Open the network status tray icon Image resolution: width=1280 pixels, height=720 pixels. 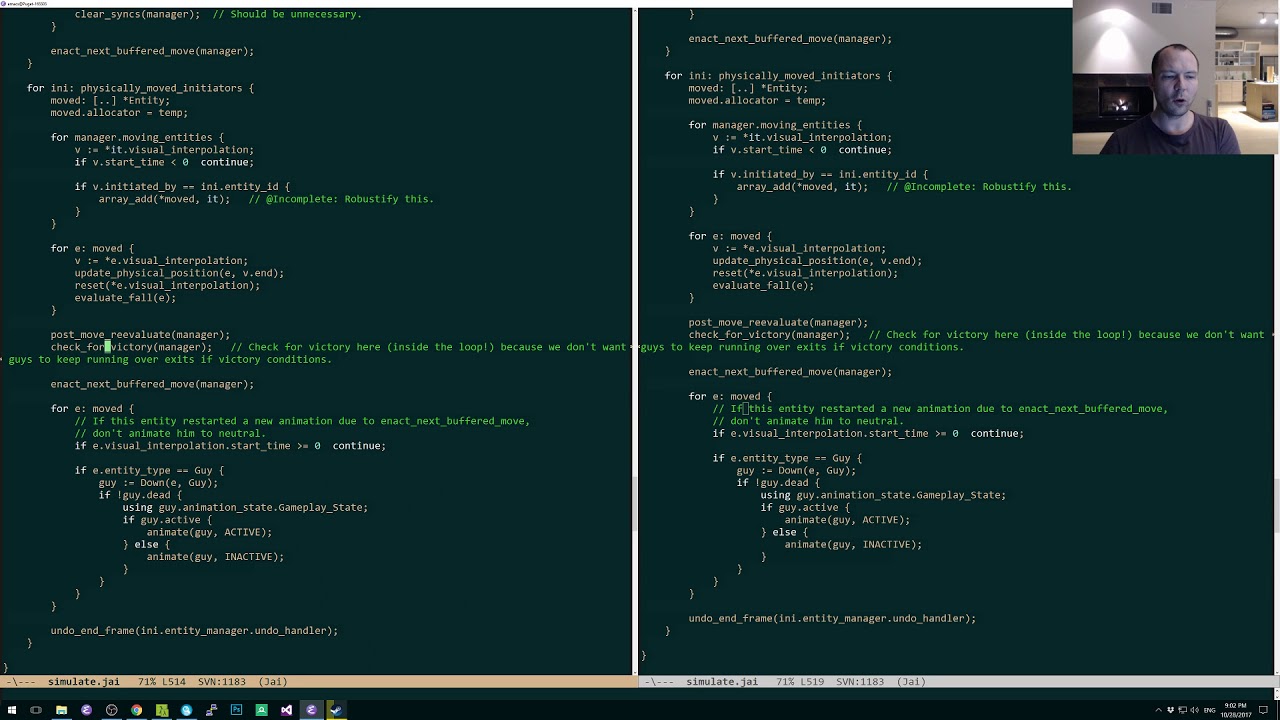click(x=1182, y=710)
